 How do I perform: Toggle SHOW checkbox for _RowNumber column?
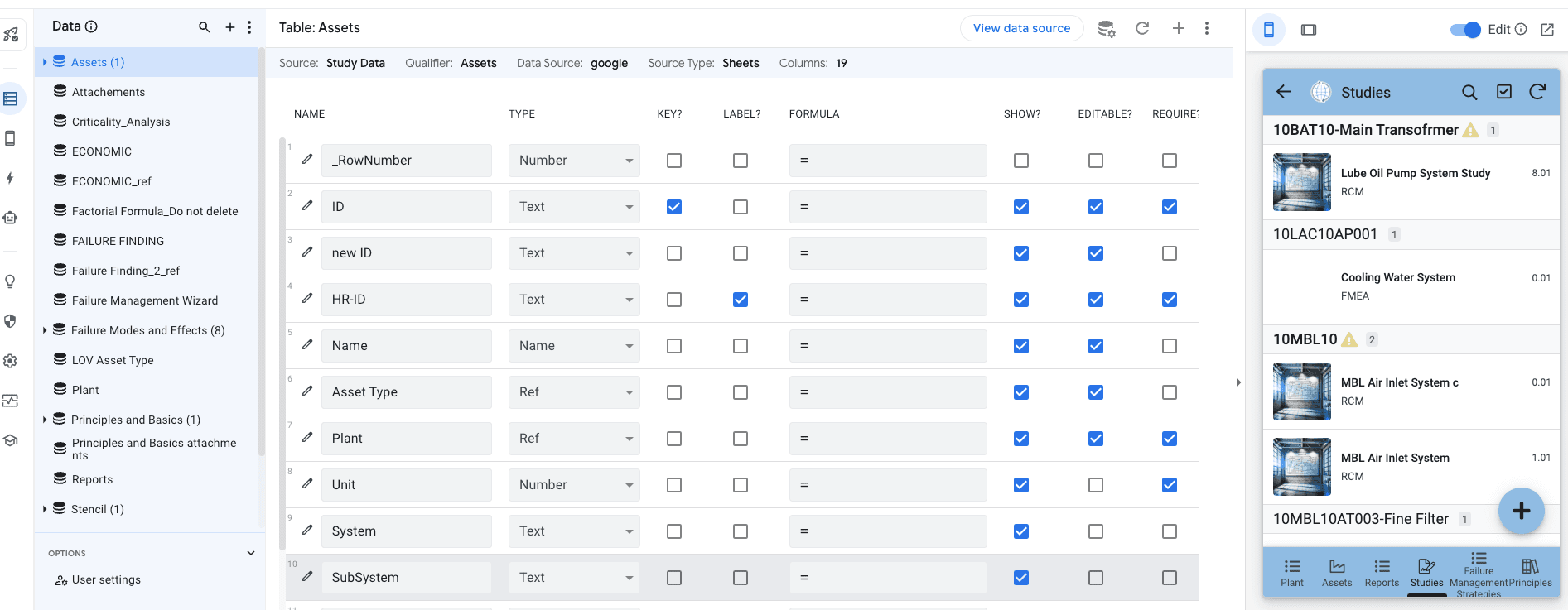point(1021,161)
